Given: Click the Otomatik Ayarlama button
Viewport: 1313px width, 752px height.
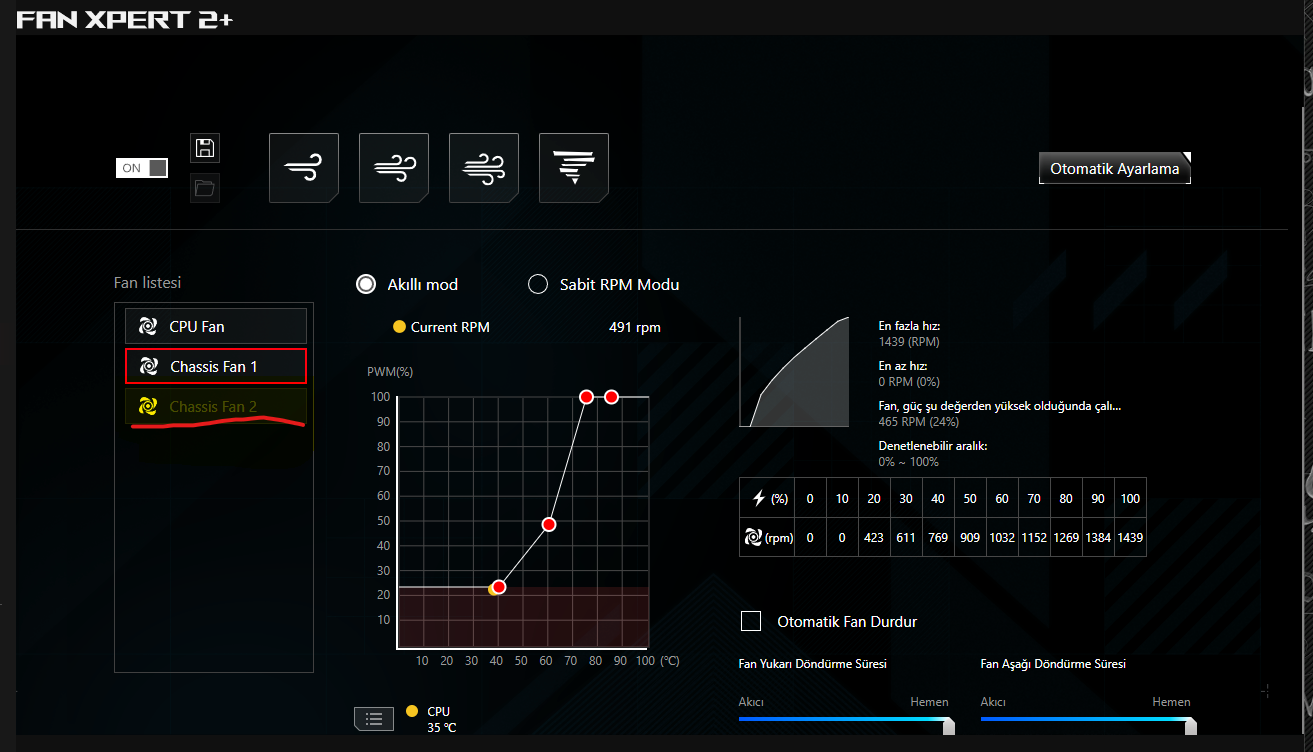Looking at the screenshot, I should (1115, 169).
